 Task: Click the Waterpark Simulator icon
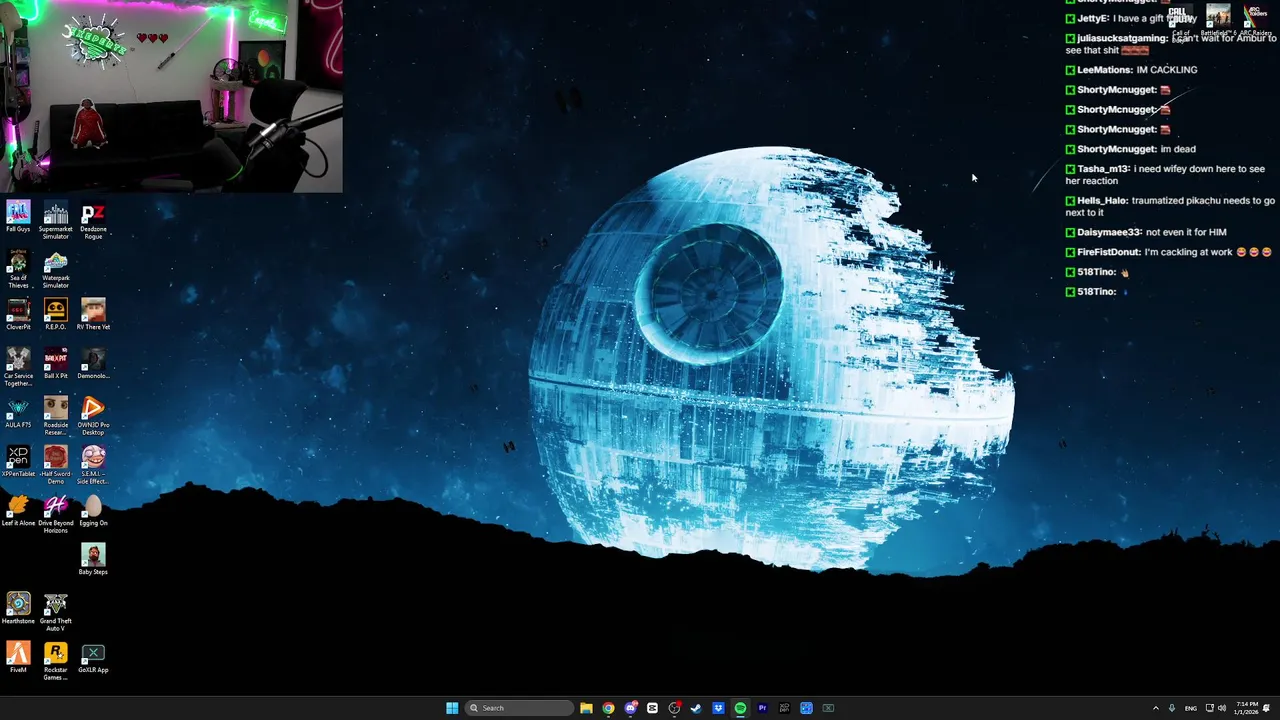click(x=56, y=270)
